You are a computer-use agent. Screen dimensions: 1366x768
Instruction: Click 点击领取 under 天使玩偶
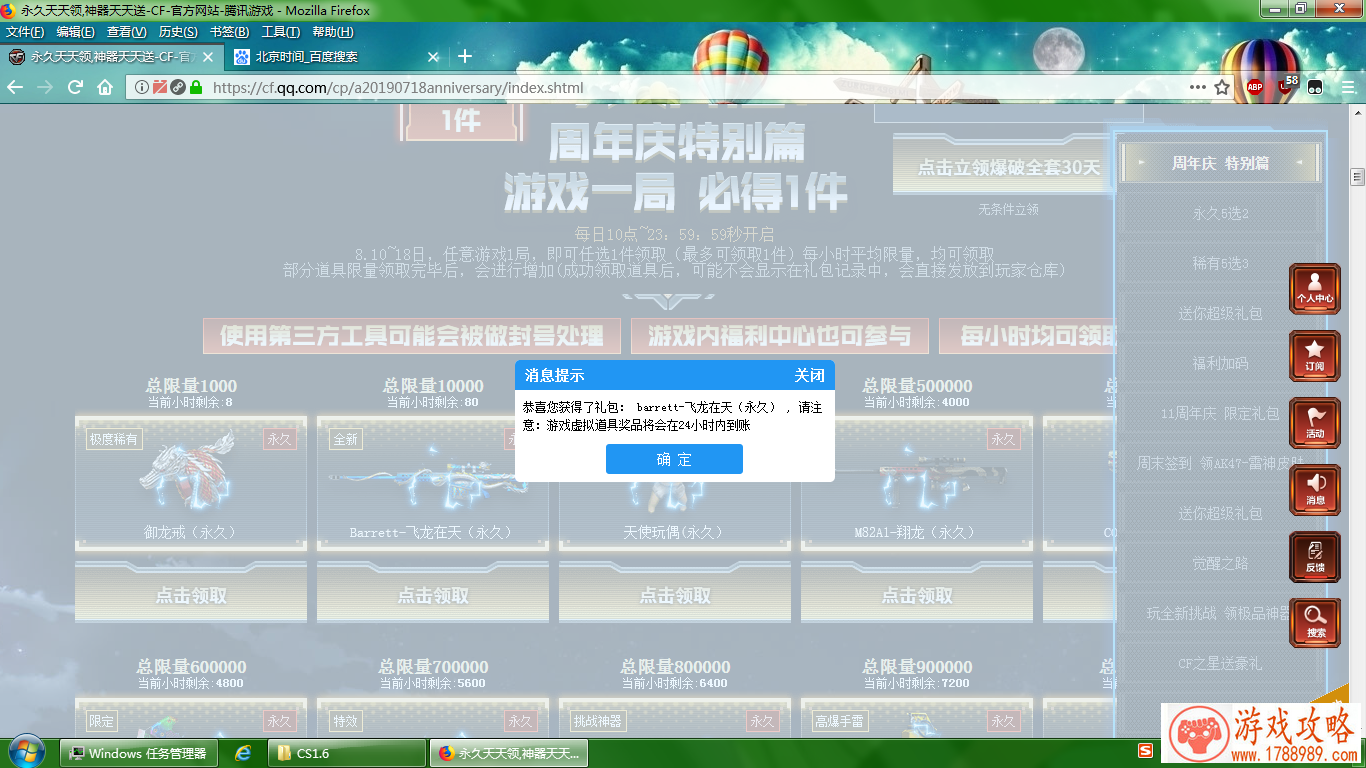coord(675,595)
